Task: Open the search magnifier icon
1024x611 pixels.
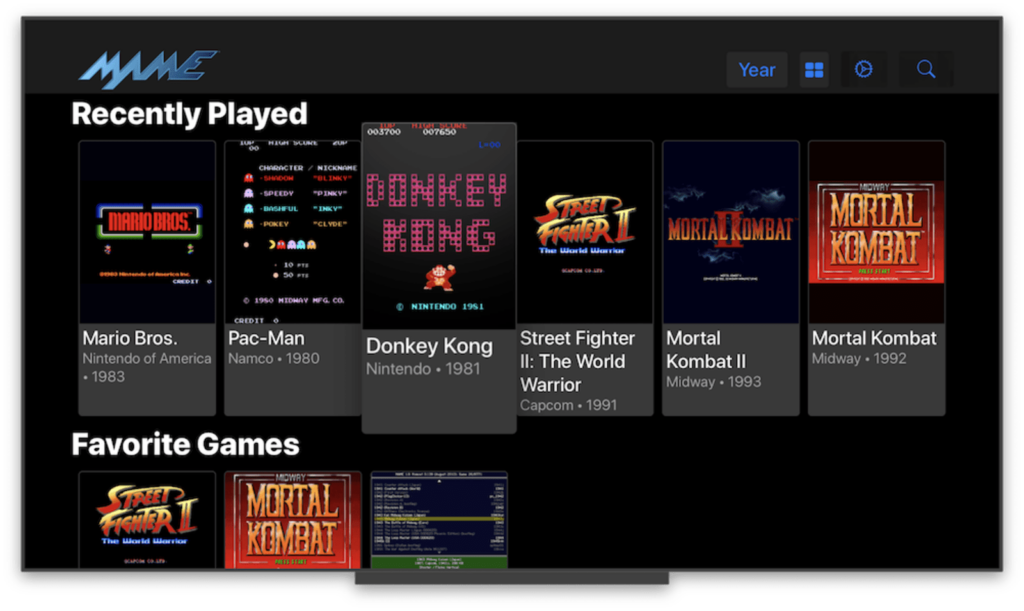Action: point(925,69)
